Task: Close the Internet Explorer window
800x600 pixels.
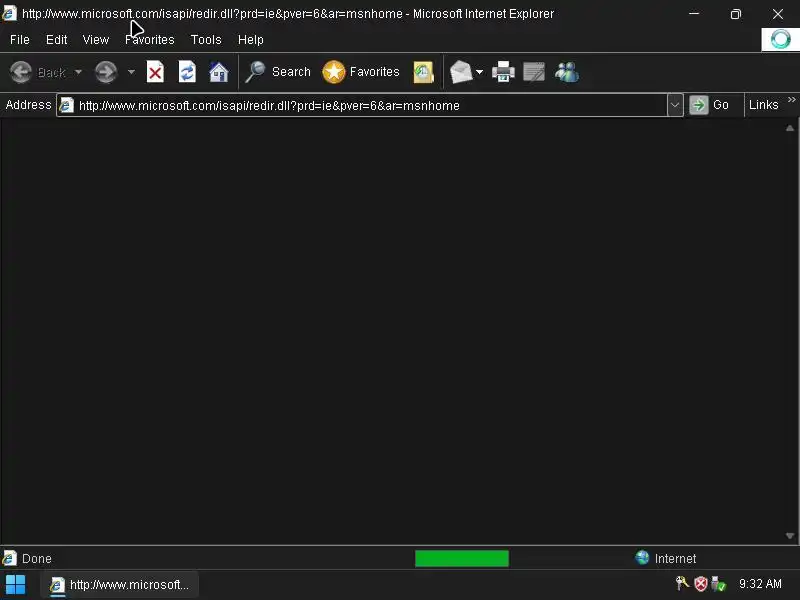Action: 778,14
